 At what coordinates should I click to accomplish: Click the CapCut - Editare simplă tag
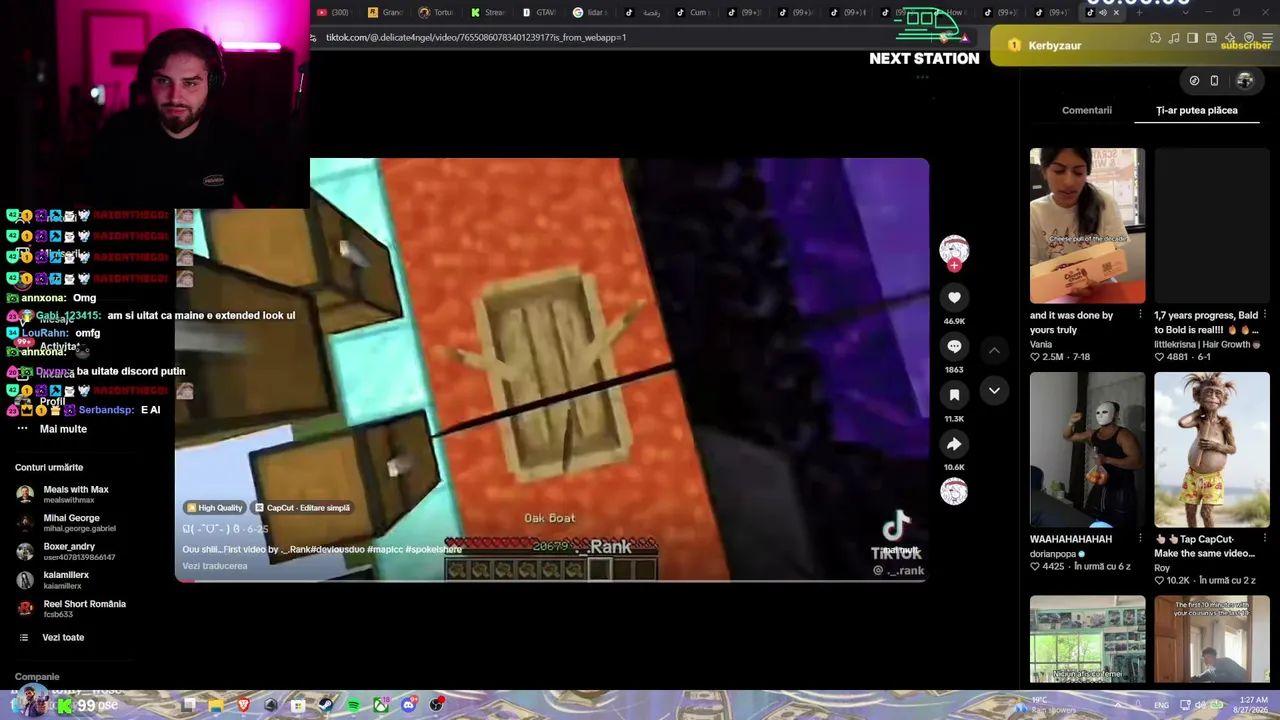(302, 508)
